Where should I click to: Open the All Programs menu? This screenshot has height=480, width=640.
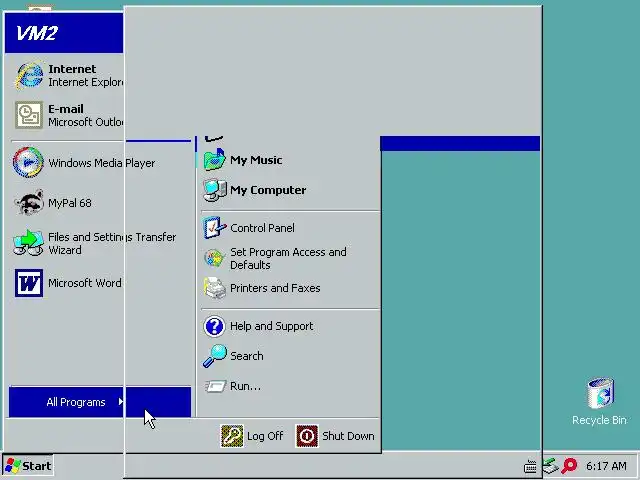[100, 402]
